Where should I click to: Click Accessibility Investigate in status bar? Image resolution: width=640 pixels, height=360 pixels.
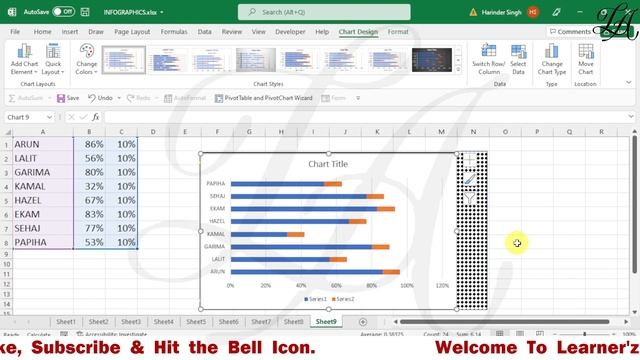coord(112,334)
